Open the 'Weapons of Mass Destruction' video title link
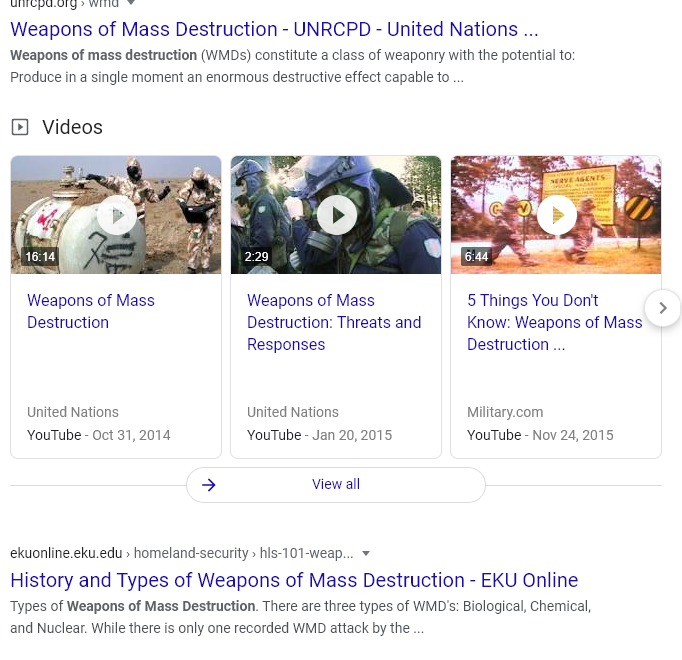The width and height of the screenshot is (682, 660). [91, 312]
